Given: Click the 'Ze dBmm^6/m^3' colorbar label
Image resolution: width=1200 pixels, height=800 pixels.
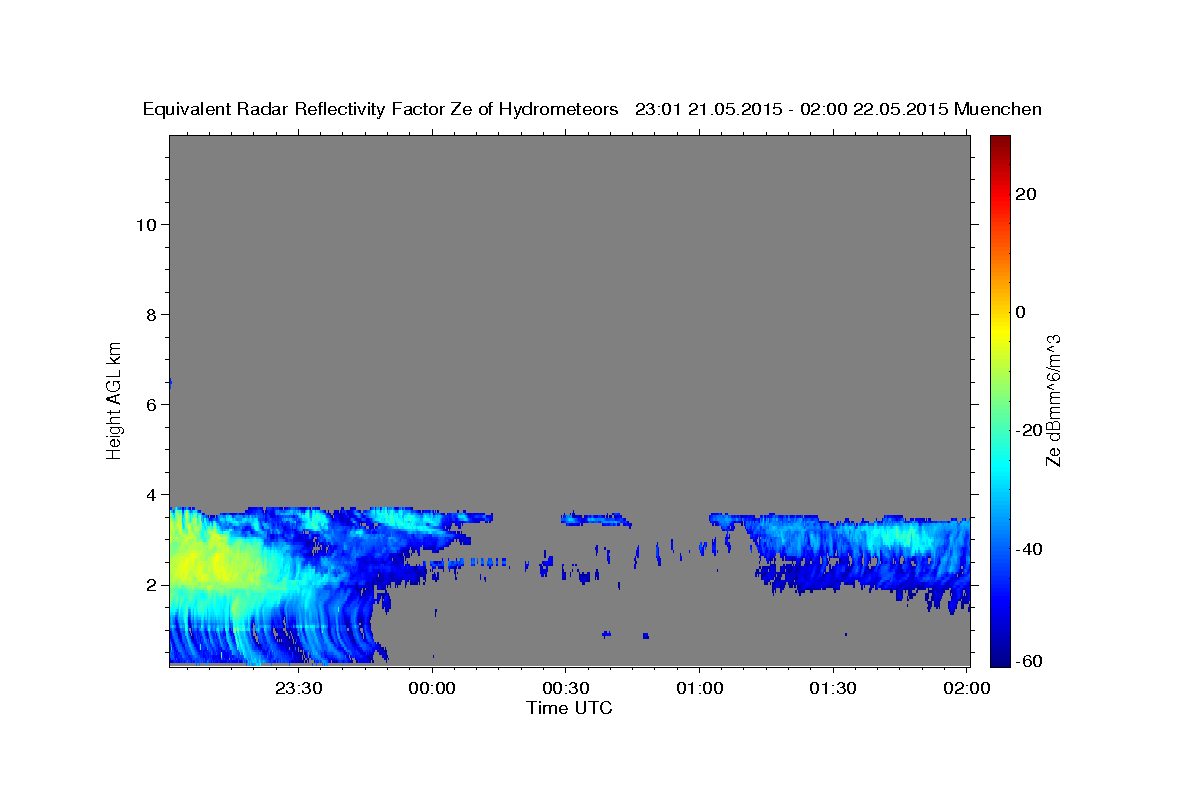Looking at the screenshot, I should (x=1053, y=400).
